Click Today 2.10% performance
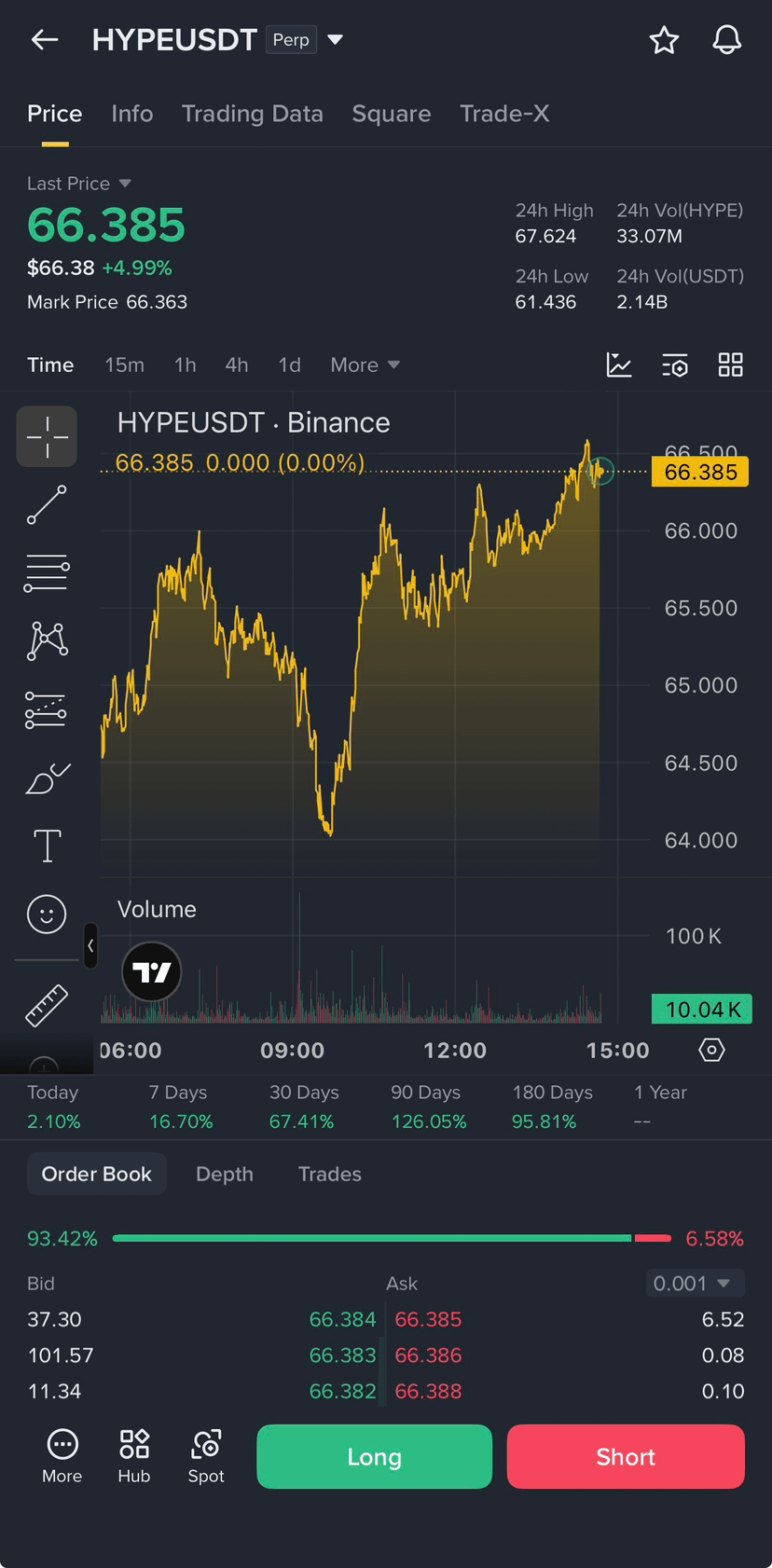The height and width of the screenshot is (1568, 772). click(54, 1107)
